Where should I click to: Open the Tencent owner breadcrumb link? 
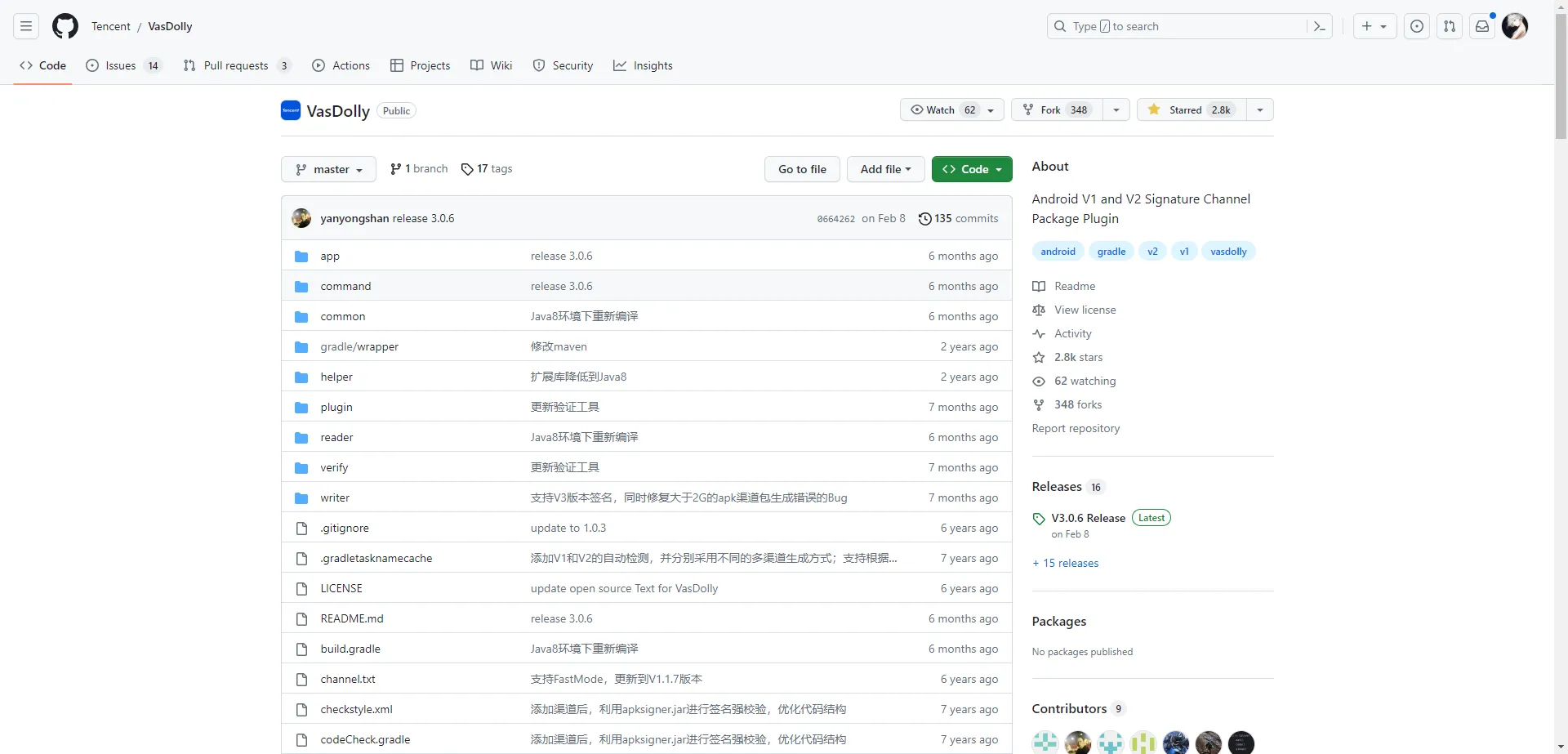111,26
